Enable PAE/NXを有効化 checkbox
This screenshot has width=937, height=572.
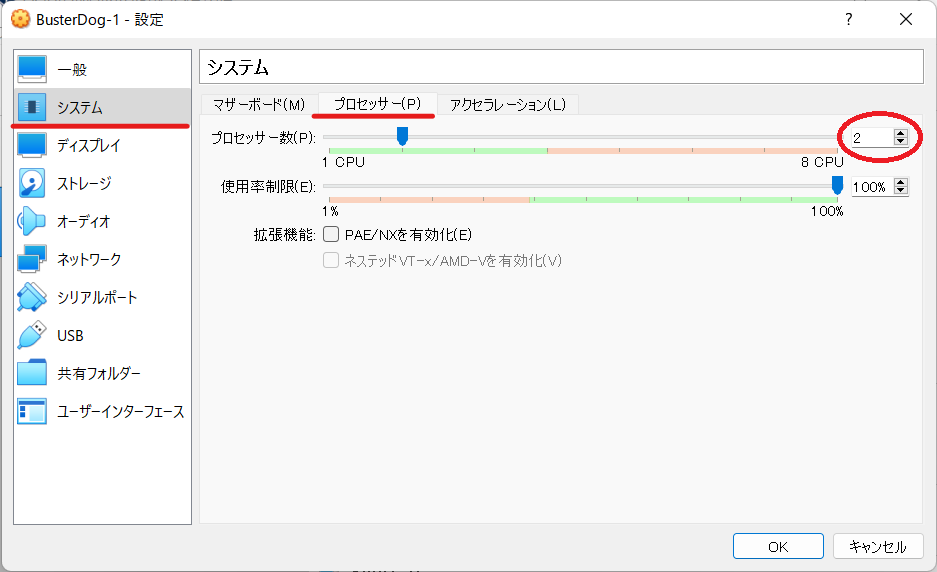click(x=331, y=234)
